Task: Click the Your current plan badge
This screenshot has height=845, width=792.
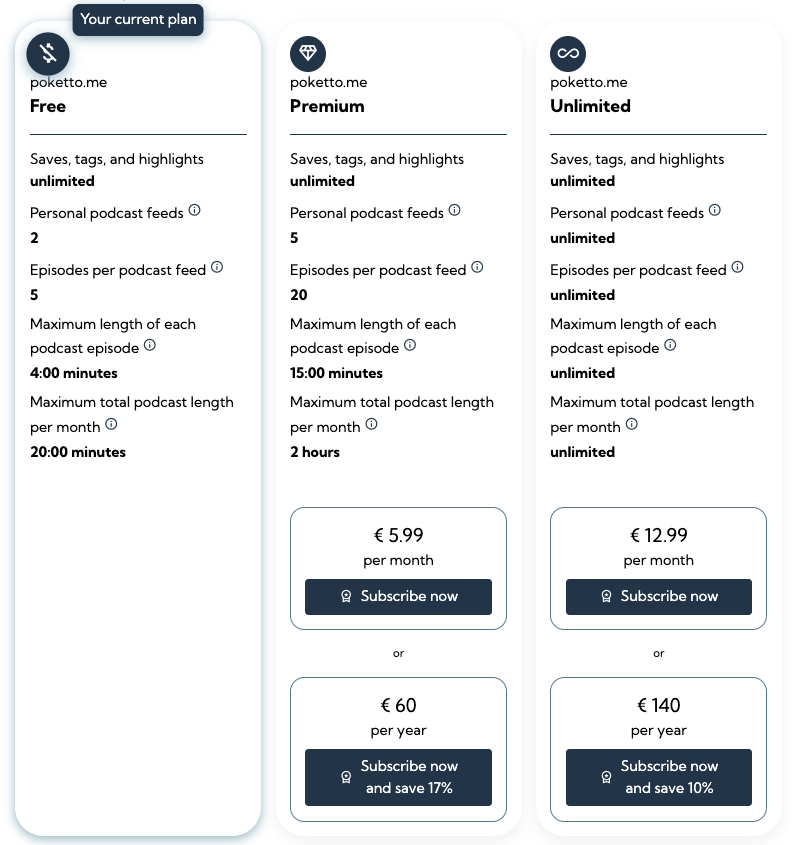Action: click(138, 19)
